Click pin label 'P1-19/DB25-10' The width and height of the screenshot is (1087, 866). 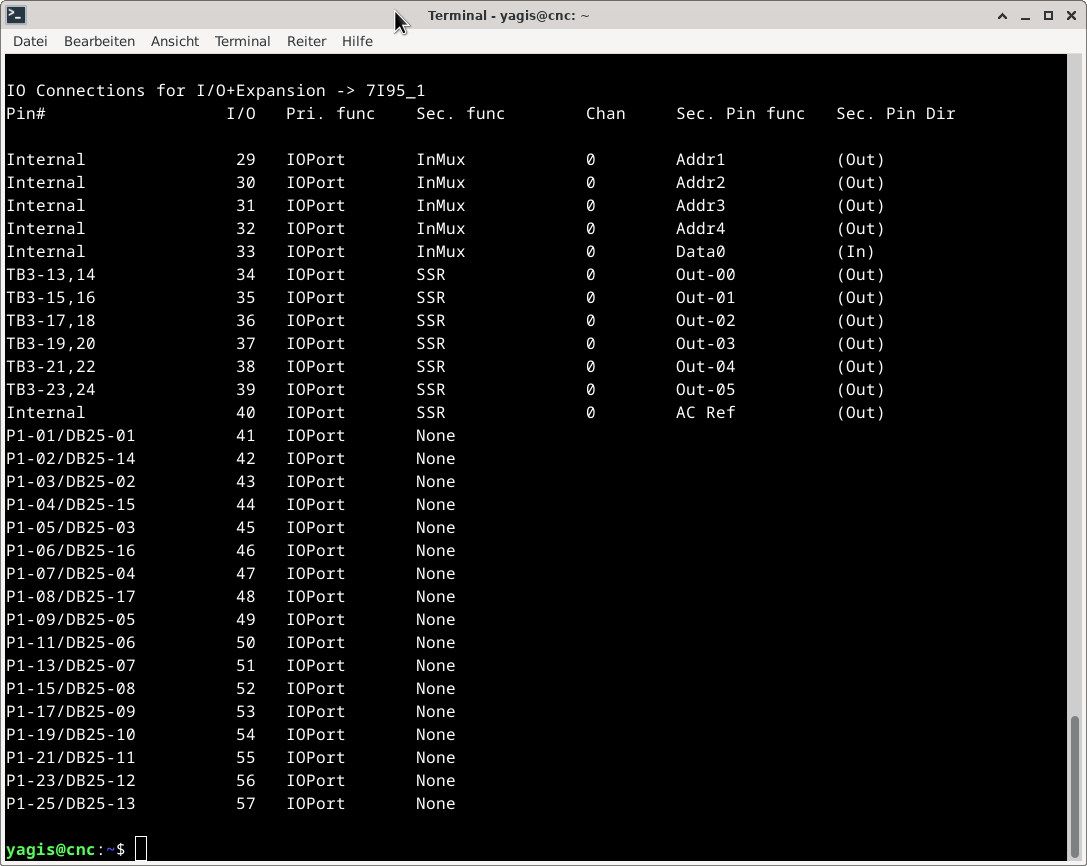(x=71, y=734)
